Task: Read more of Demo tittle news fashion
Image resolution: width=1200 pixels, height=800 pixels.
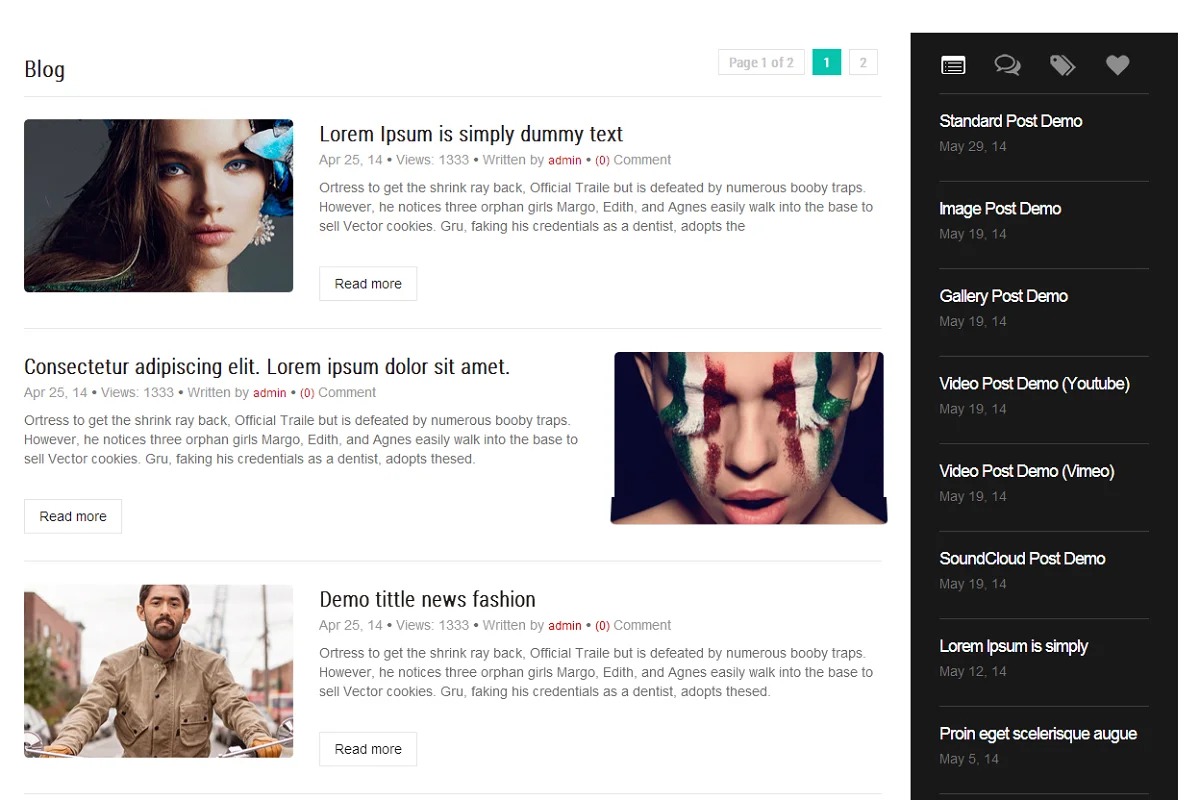Action: 368,749
